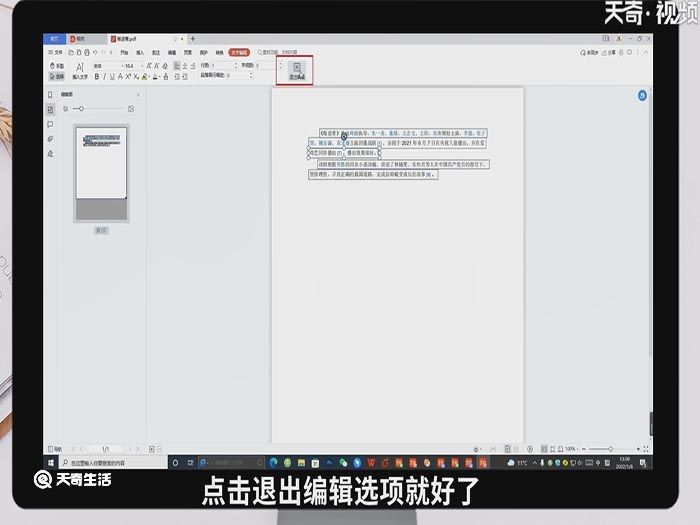Click the shrink thumbnails icon
Image resolution: width=700 pixels, height=525 pixels.
click(66, 108)
